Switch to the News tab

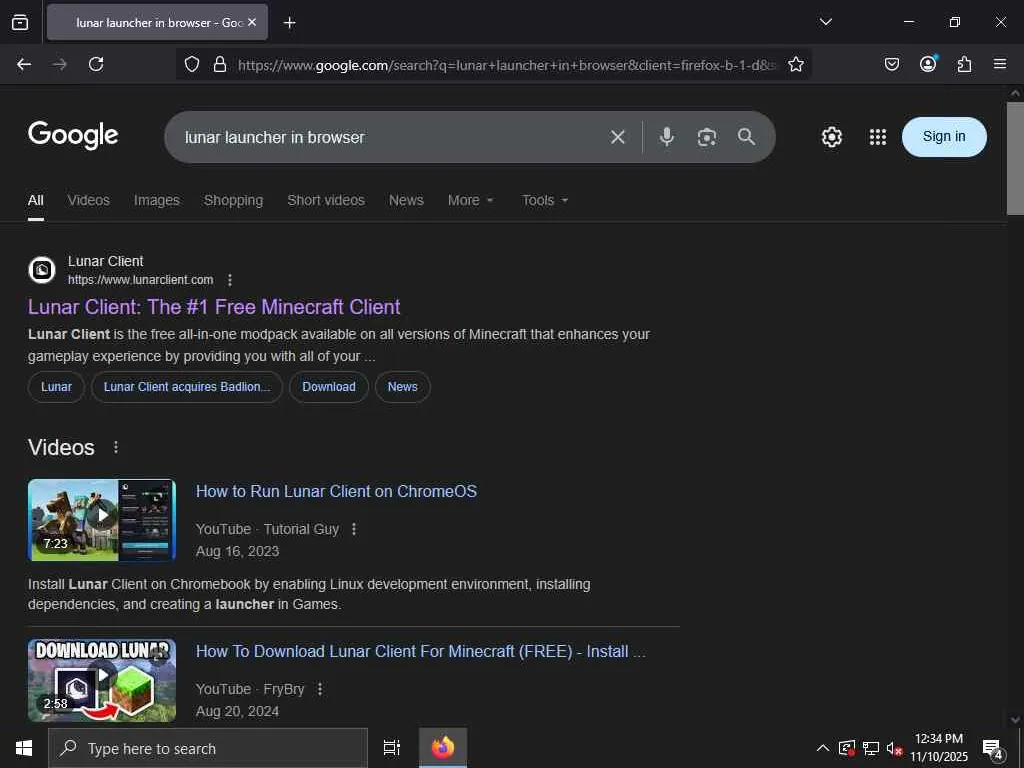pyautogui.click(x=406, y=200)
